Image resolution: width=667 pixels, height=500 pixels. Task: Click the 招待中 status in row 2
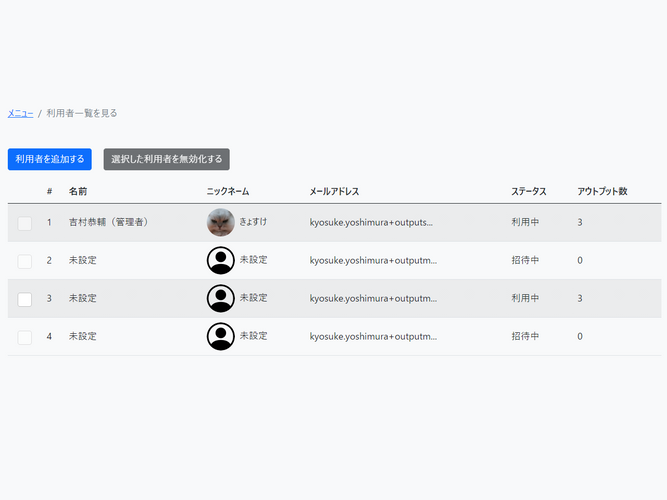[525, 260]
